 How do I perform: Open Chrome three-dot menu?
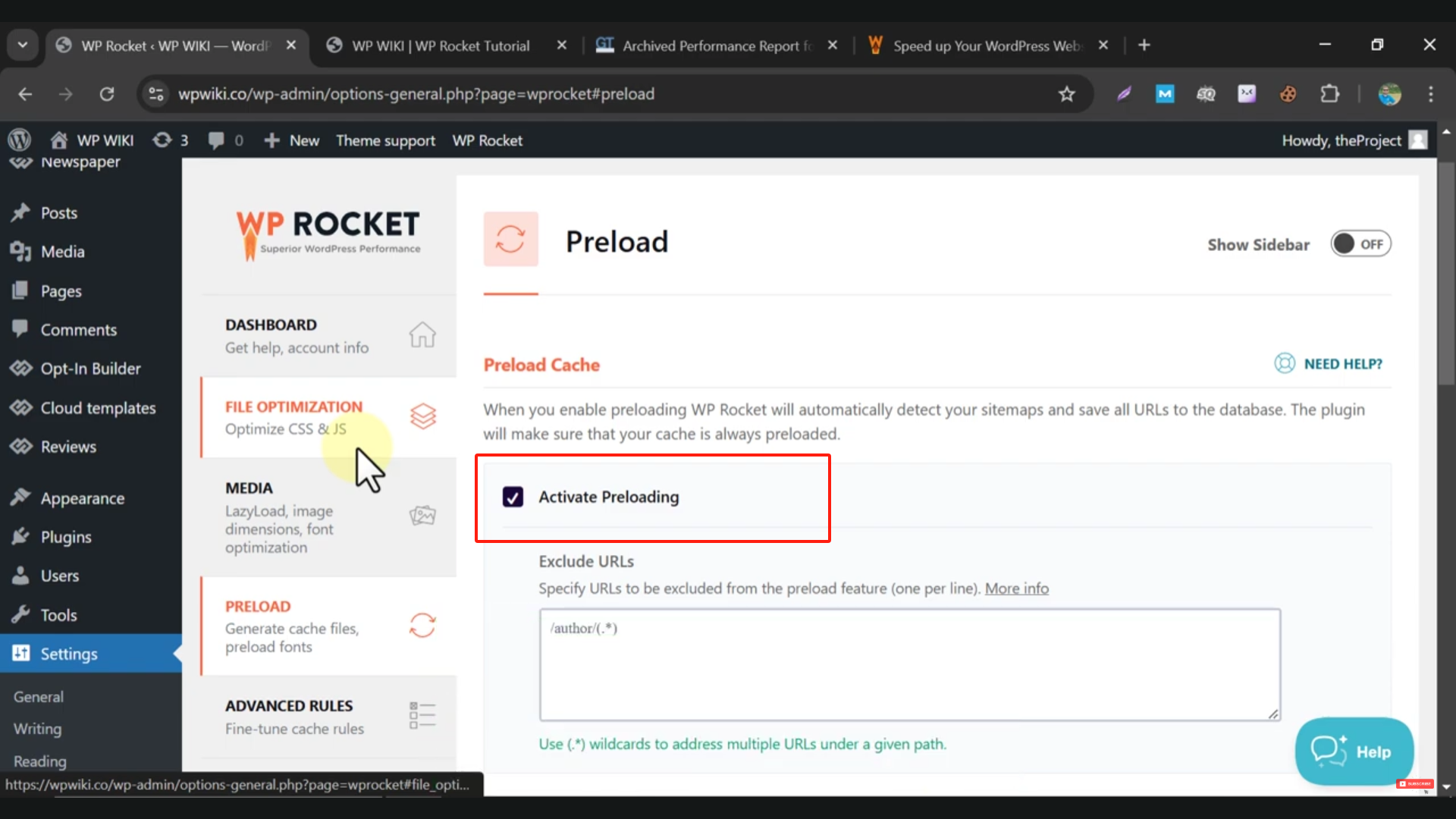(x=1431, y=94)
